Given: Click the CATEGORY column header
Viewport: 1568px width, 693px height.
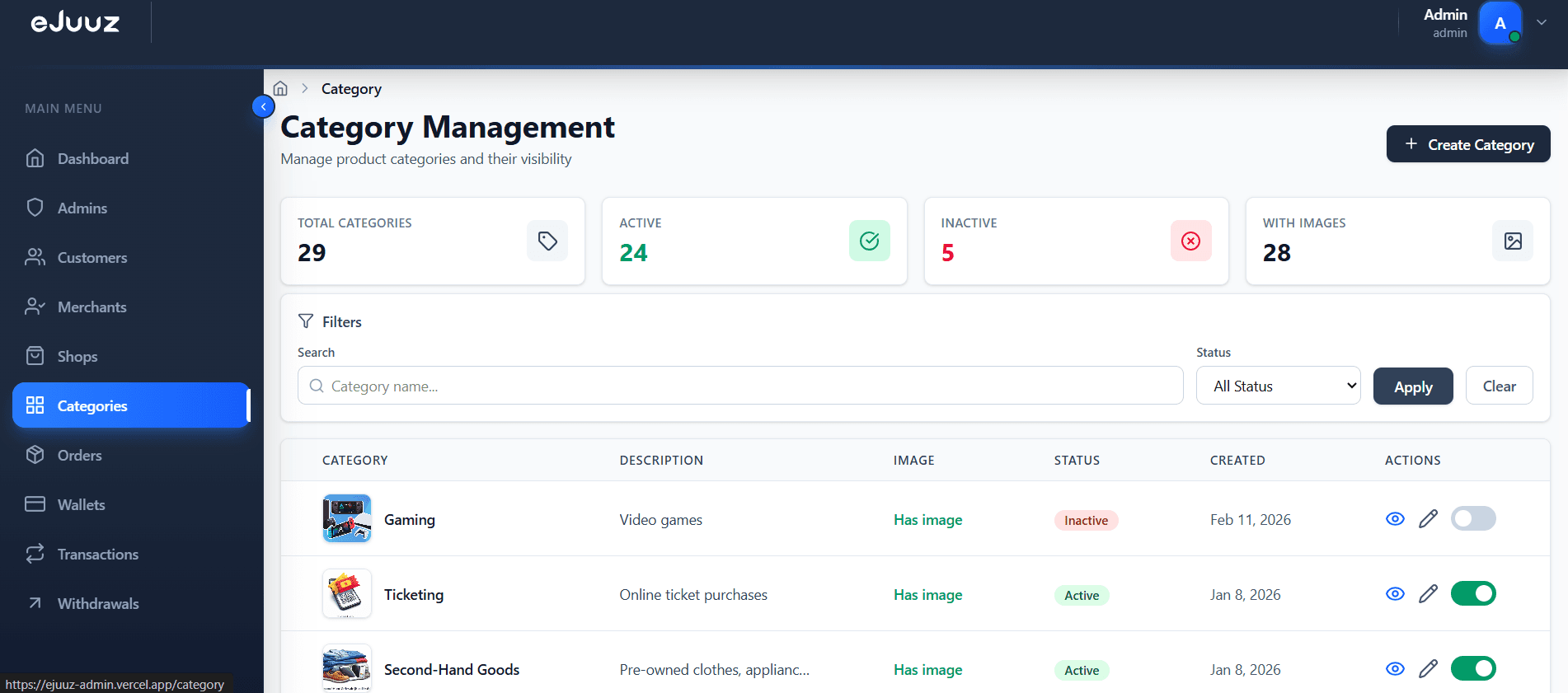Looking at the screenshot, I should [354, 461].
